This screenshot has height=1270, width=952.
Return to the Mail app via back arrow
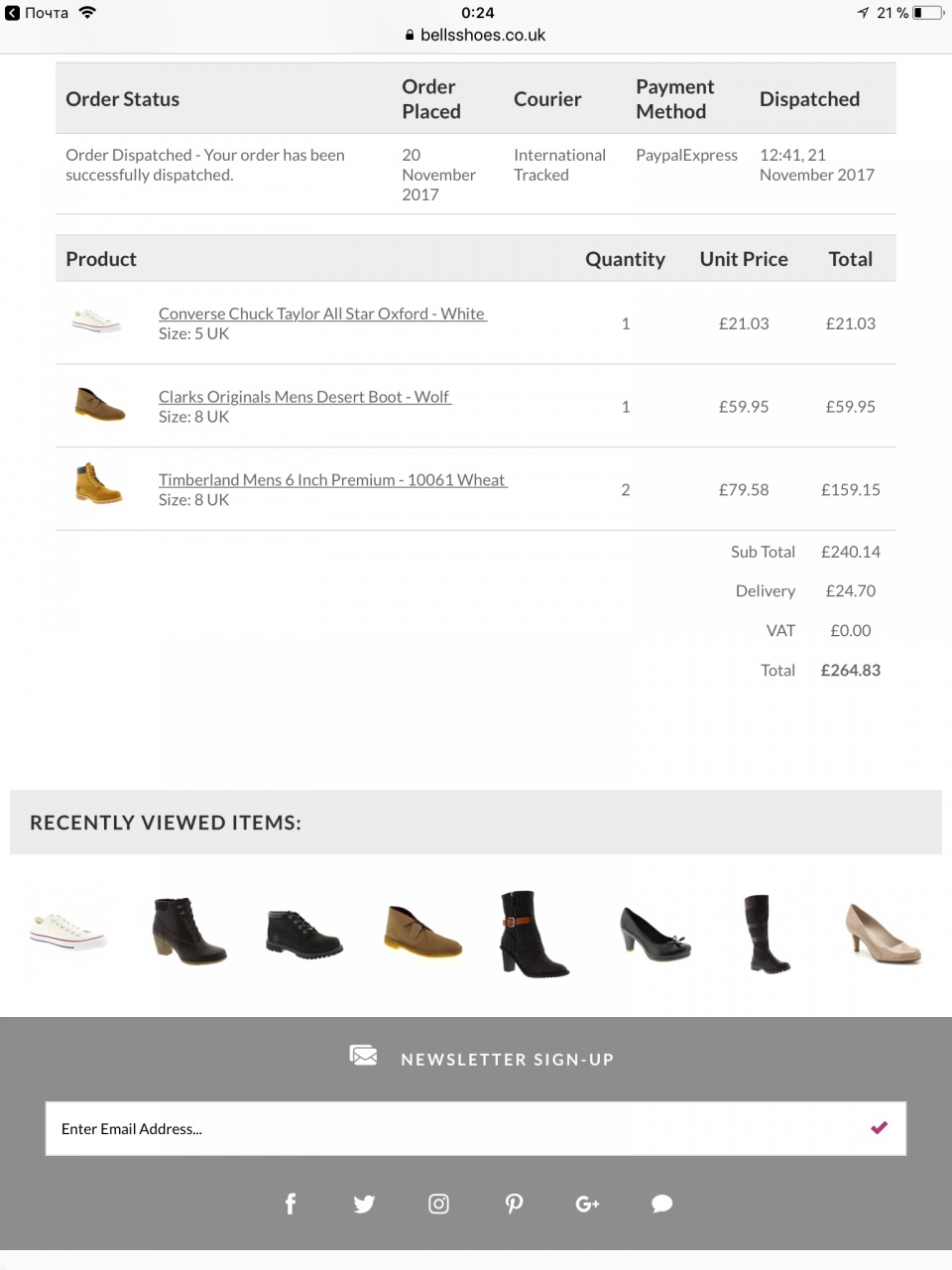tap(13, 13)
